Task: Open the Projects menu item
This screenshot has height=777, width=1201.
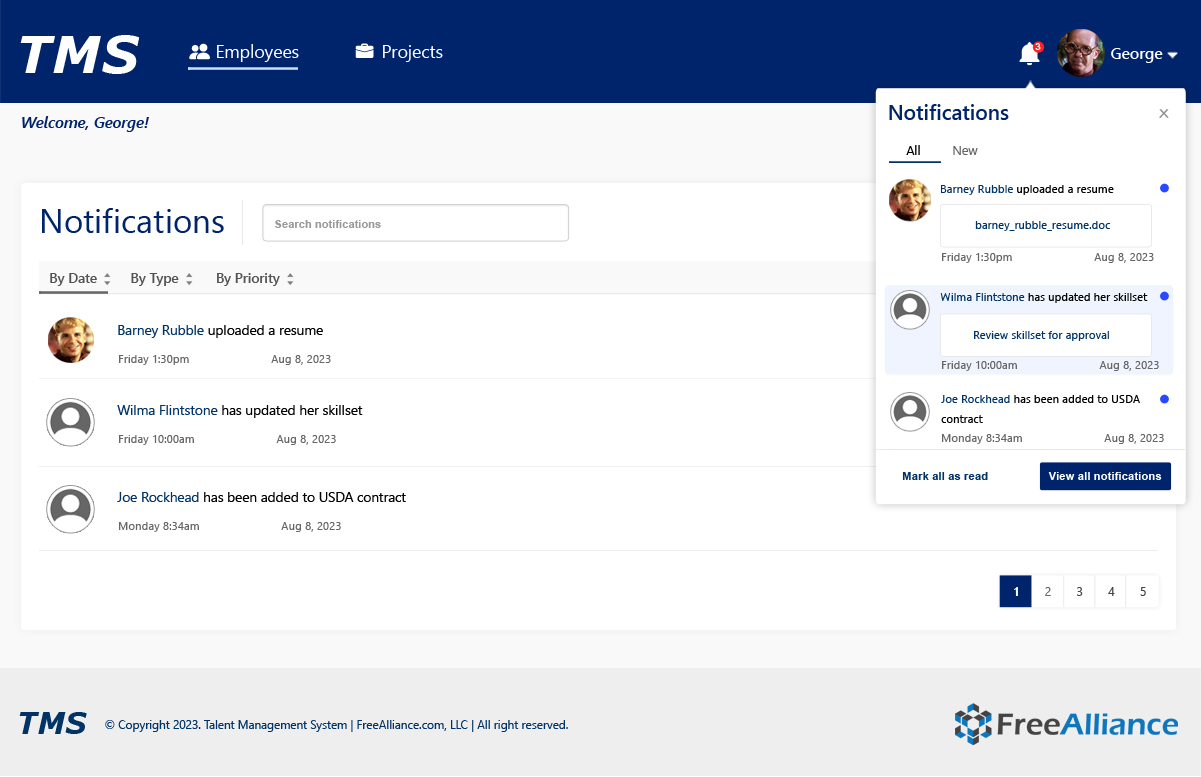Action: pyautogui.click(x=399, y=52)
